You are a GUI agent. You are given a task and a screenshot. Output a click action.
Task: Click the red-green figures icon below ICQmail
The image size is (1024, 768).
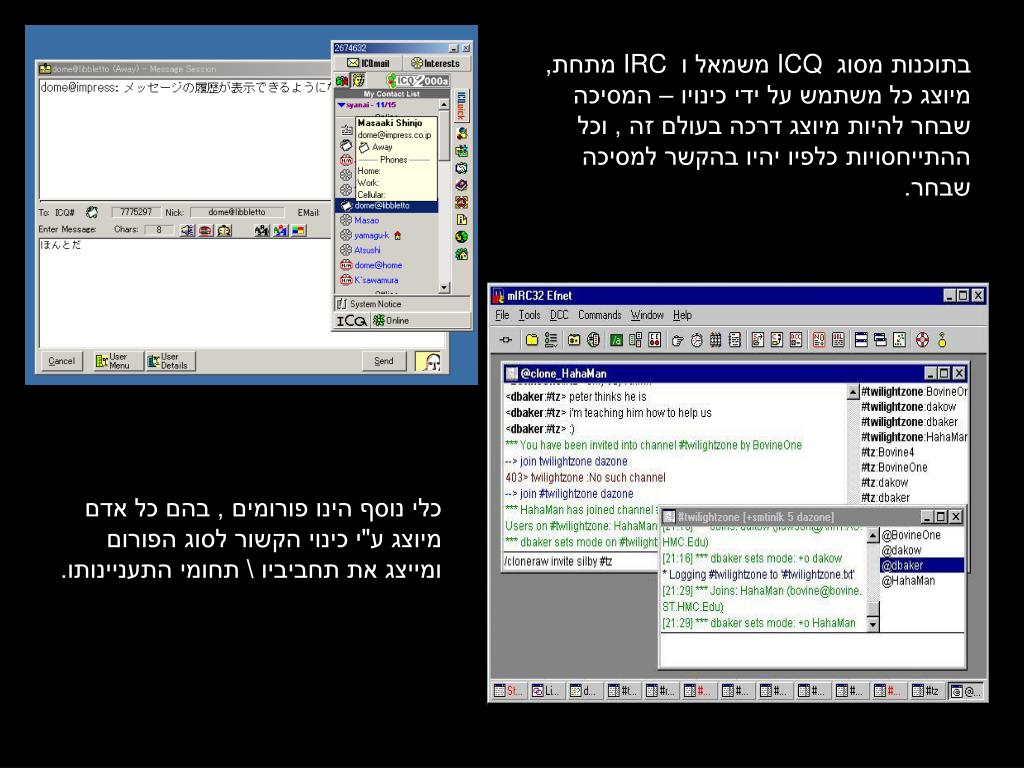point(342,81)
